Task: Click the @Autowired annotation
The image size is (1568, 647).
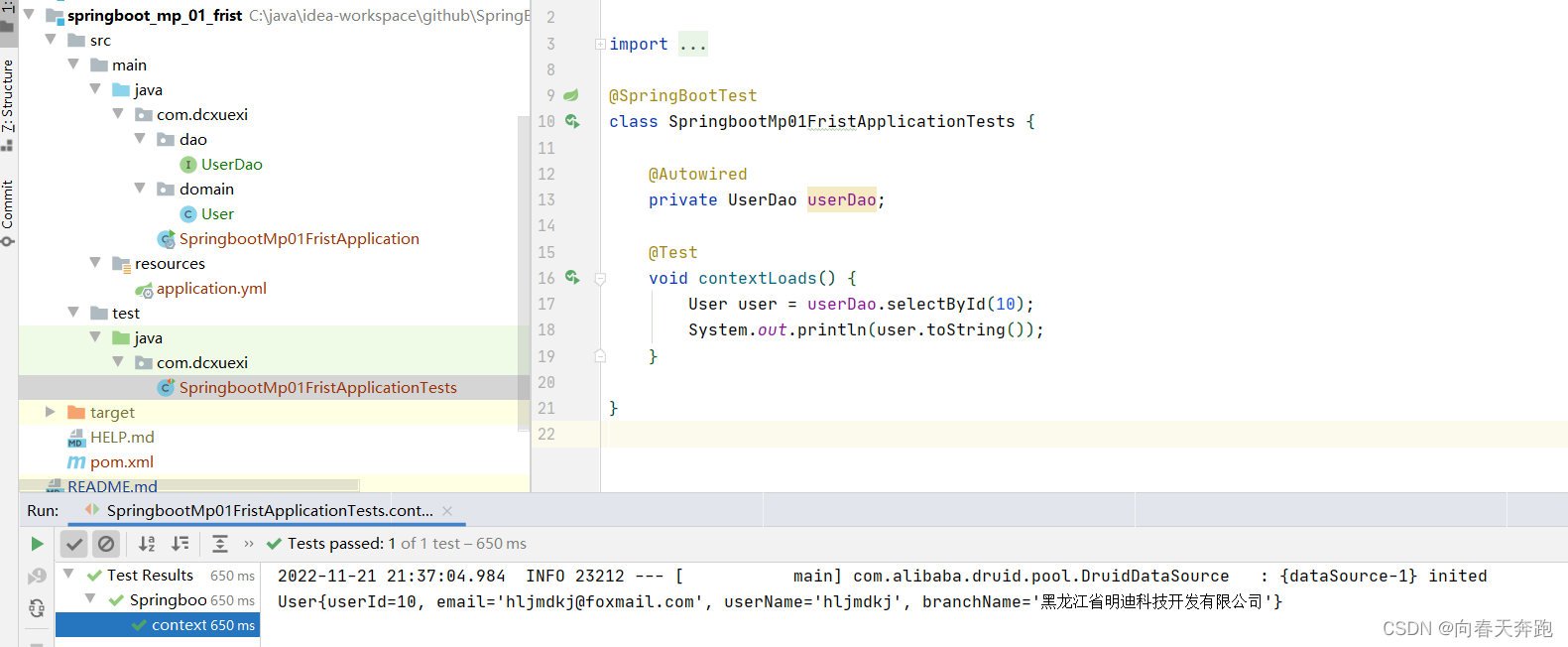Action: [x=697, y=174]
